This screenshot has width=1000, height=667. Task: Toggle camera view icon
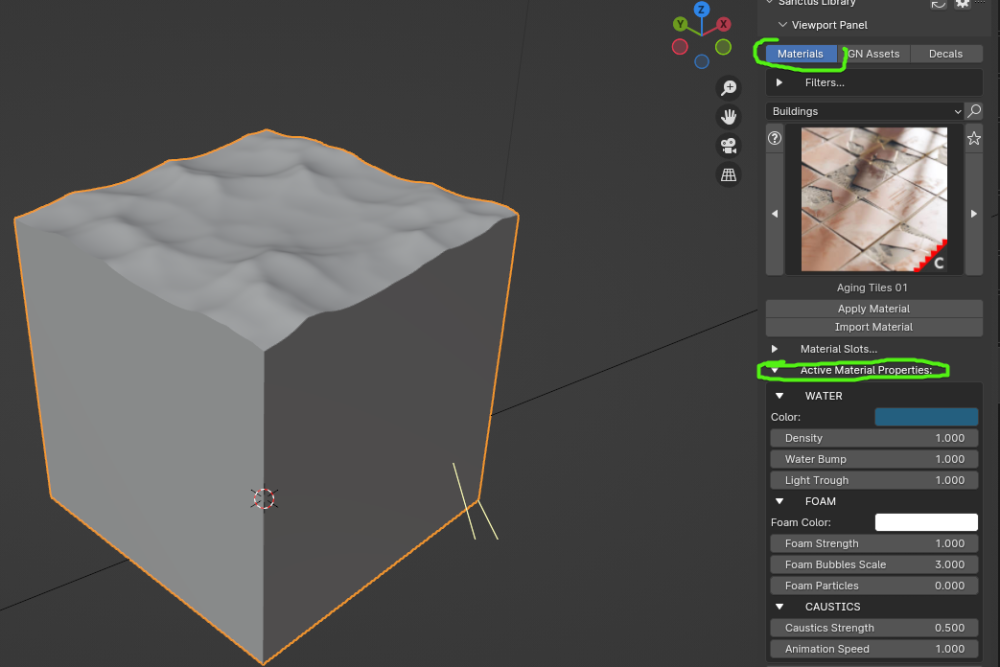pos(728,146)
